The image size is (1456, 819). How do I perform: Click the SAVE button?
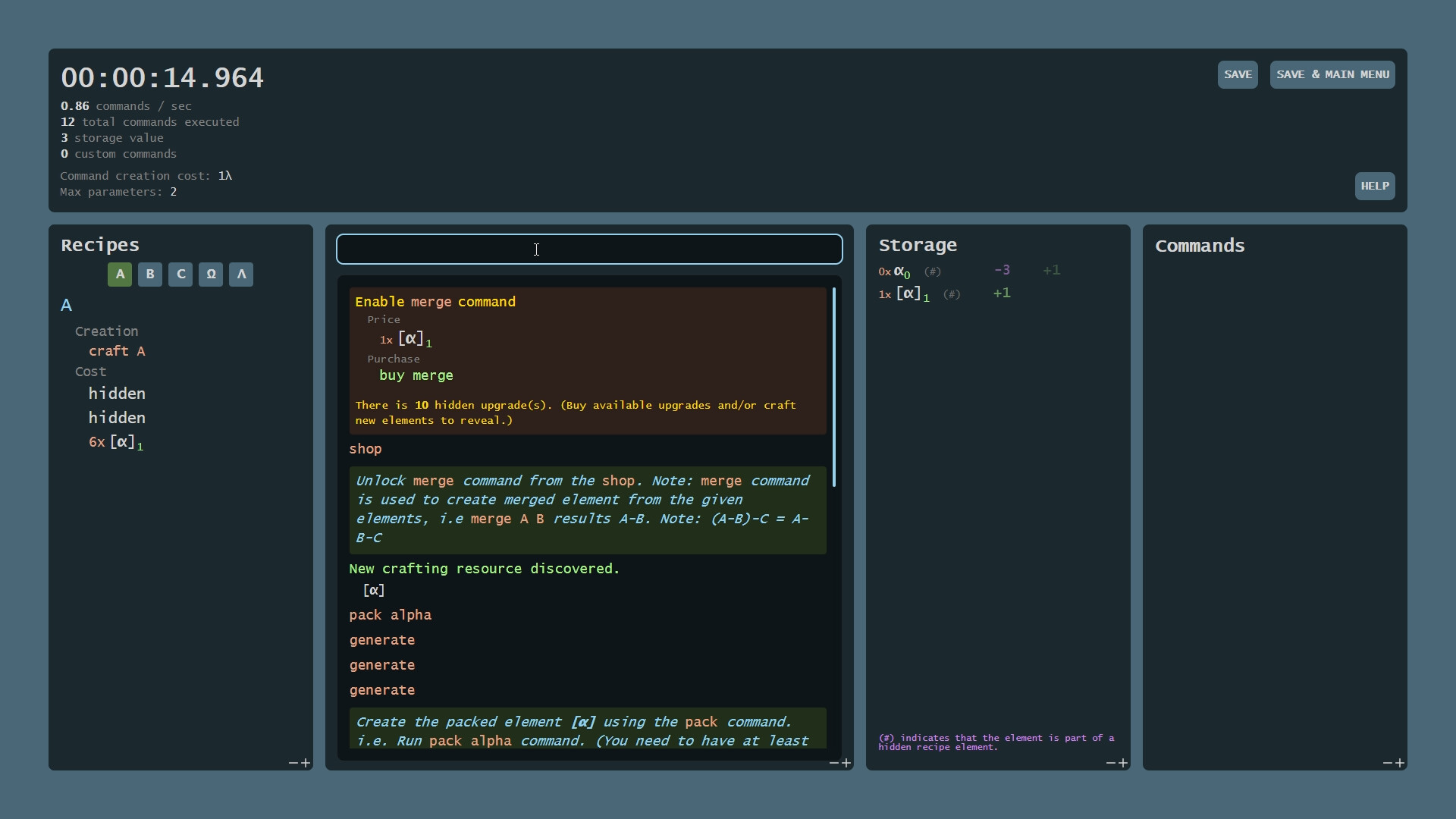[x=1238, y=74]
